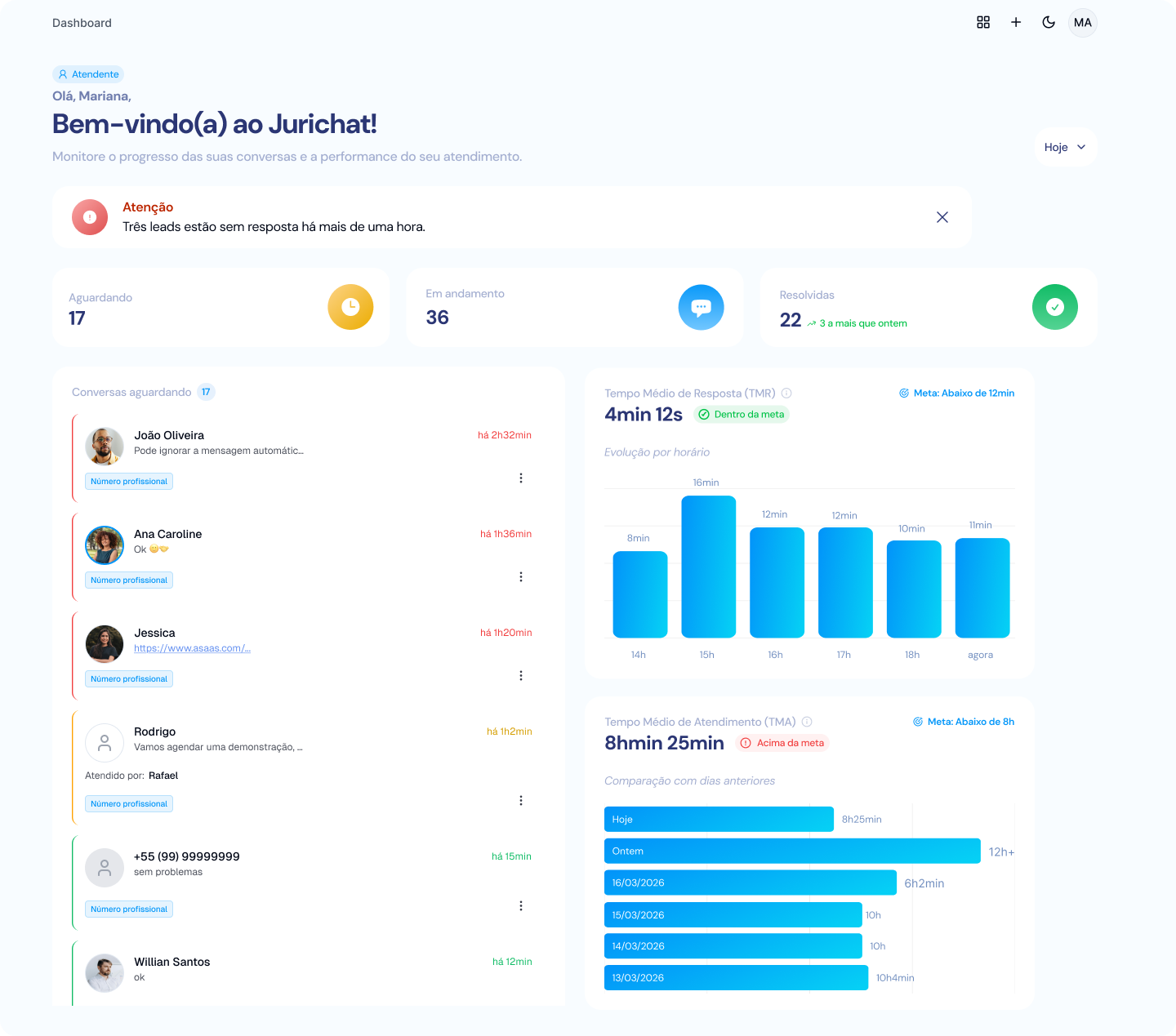Image resolution: width=1176 pixels, height=1036 pixels.
Task: Click the Ontem bar in TMA chart
Action: click(792, 851)
